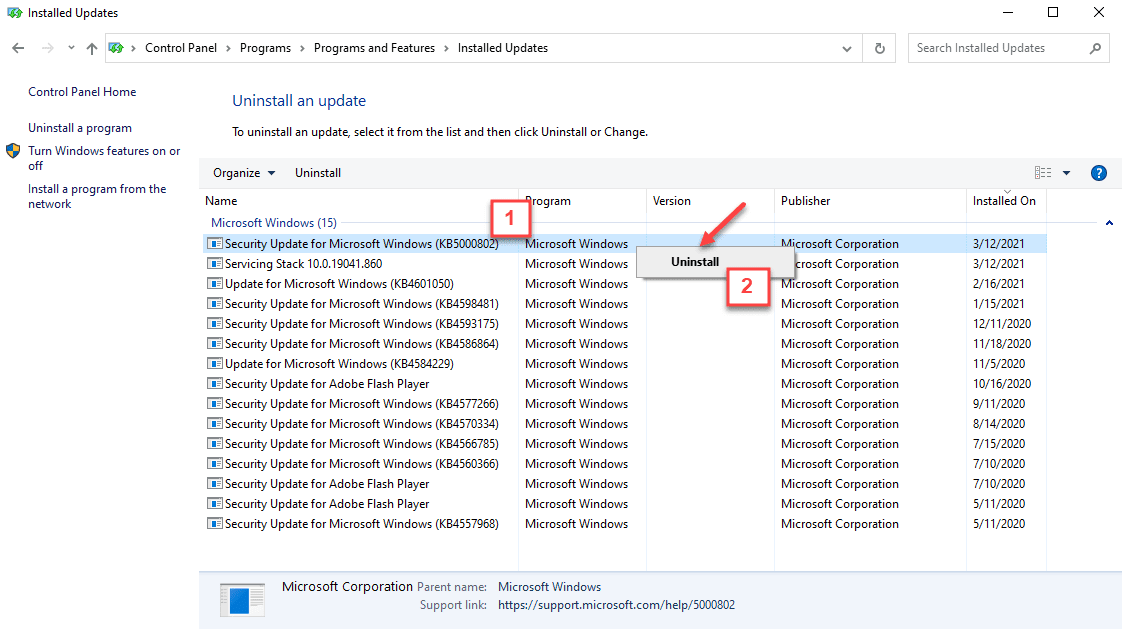The image size is (1122, 629).
Task: Select the KB4557968 security update
Action: [x=625, y=525]
